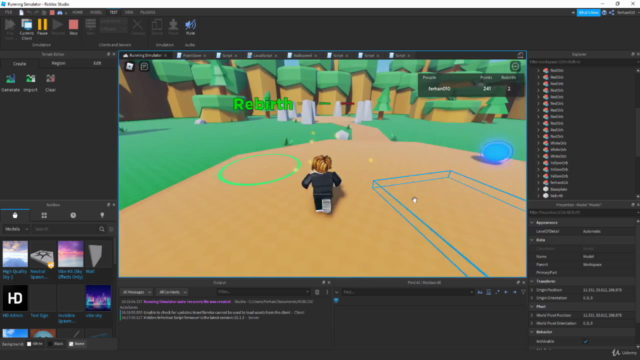Open the All Messages dropdown in Output

coord(137,292)
